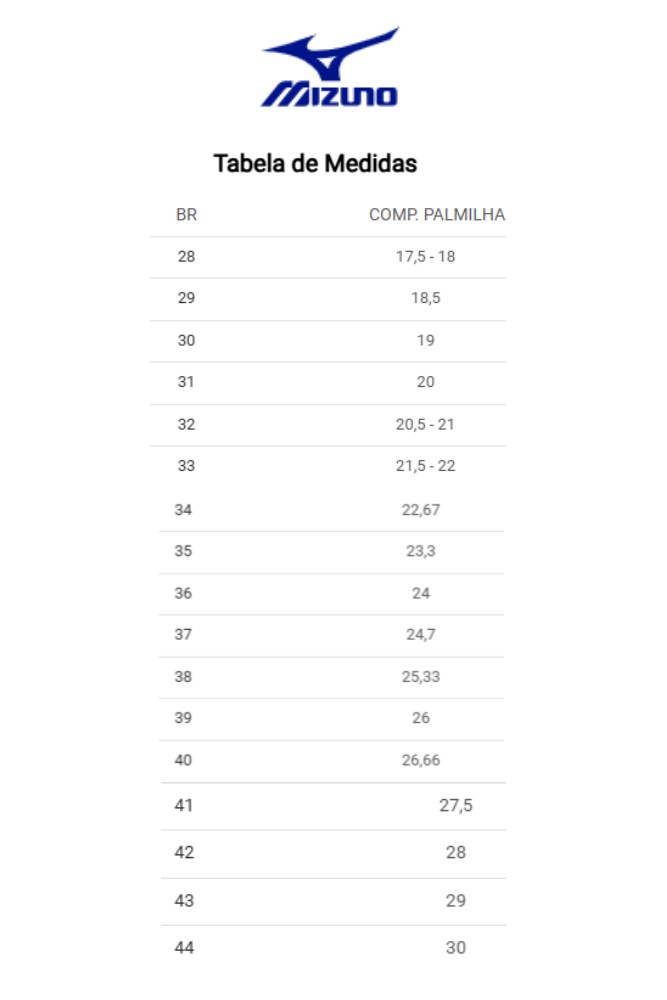Click the 26,66 insole value

421,760
